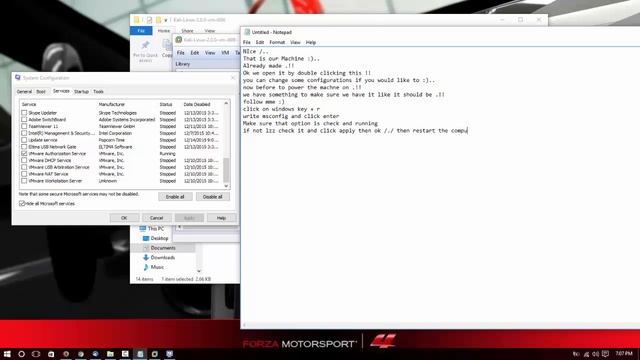
Task: Switch to the General tab in System Configuration
Action: pyautogui.click(x=24, y=91)
